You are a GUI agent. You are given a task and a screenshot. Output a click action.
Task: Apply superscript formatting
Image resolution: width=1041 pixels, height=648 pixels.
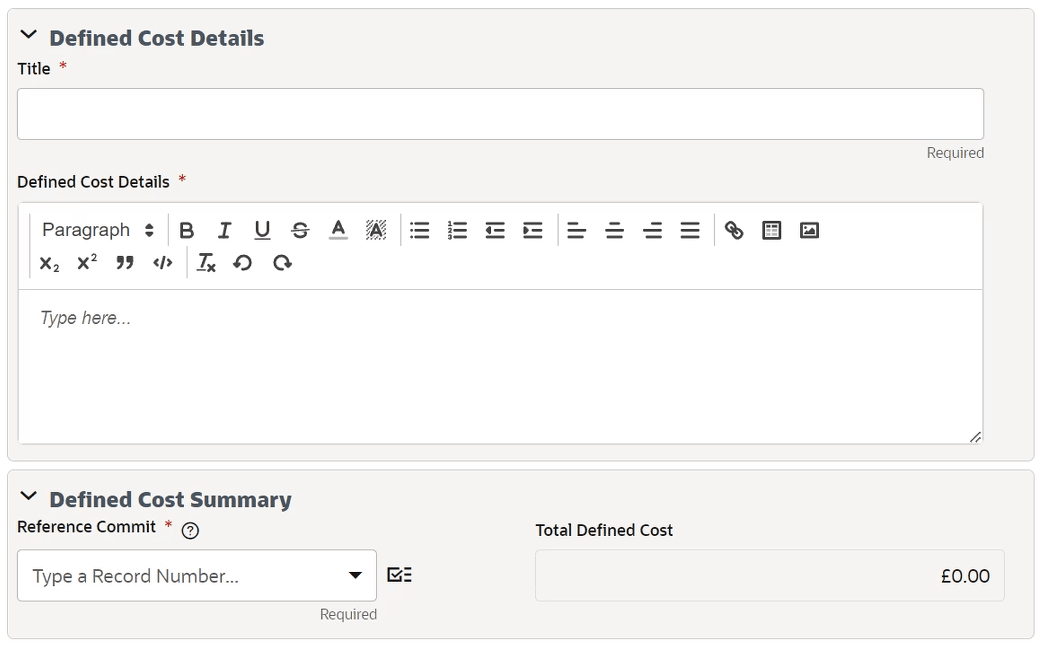[x=86, y=263]
